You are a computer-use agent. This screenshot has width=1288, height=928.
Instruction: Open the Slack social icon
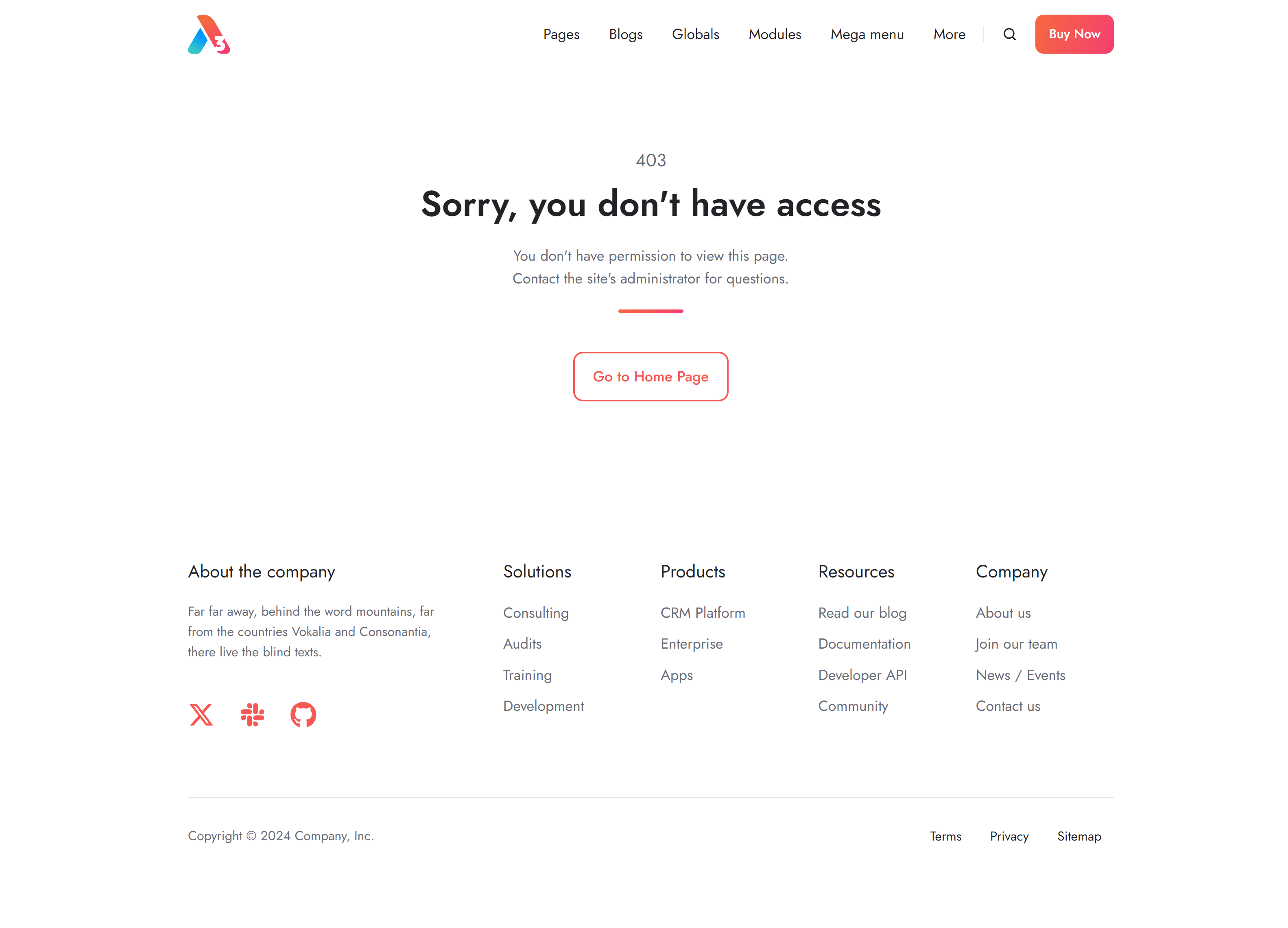[252, 715]
